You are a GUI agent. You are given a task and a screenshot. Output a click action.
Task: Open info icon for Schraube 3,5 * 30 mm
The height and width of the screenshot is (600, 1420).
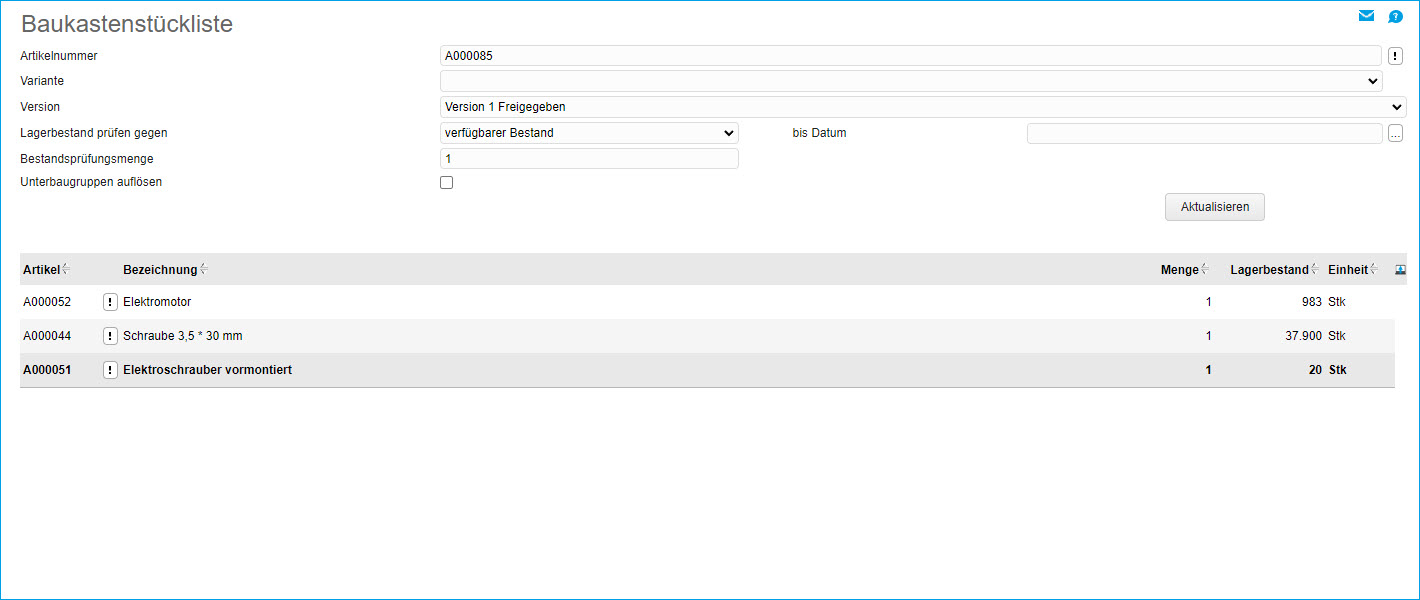tap(110, 336)
